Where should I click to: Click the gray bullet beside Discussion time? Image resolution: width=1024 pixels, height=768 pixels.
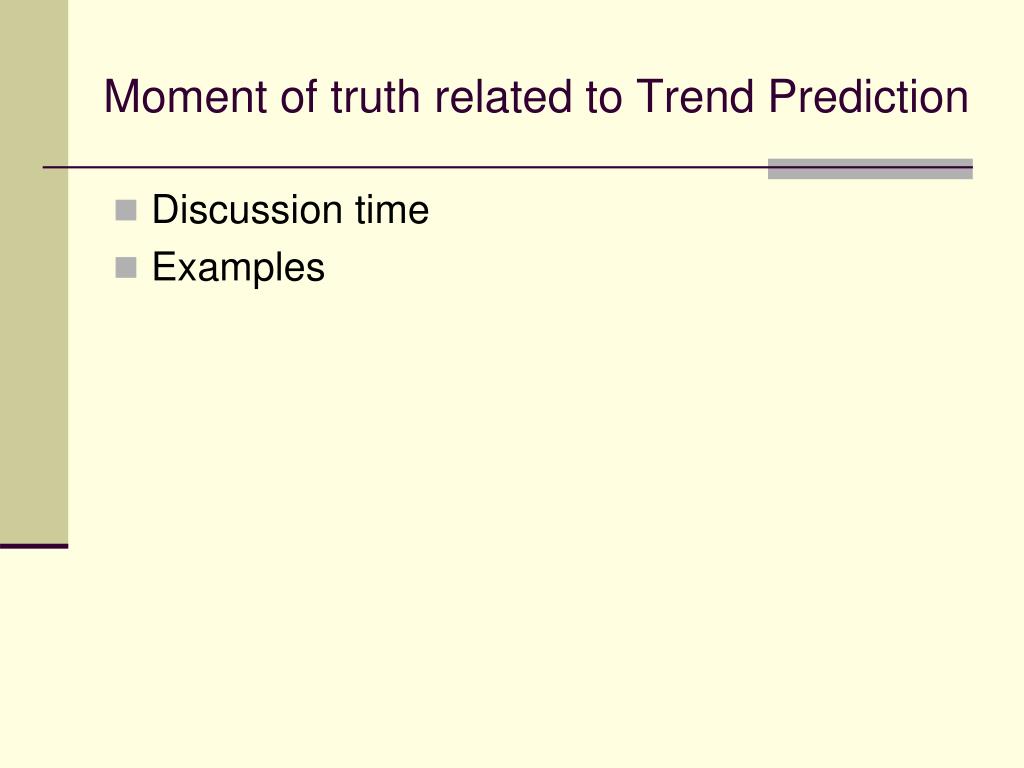126,210
